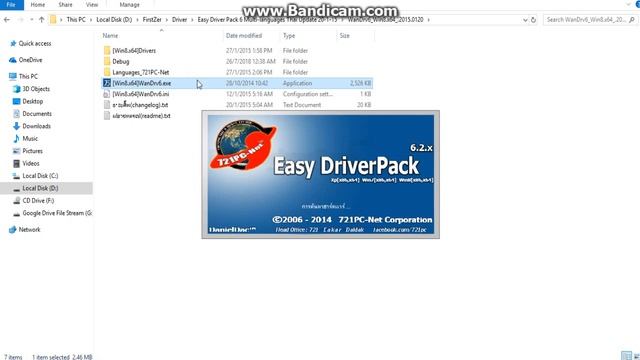This screenshot has height=360, width=640.
Task: Click the search magnifier icon
Action: pyautogui.click(x=632, y=20)
